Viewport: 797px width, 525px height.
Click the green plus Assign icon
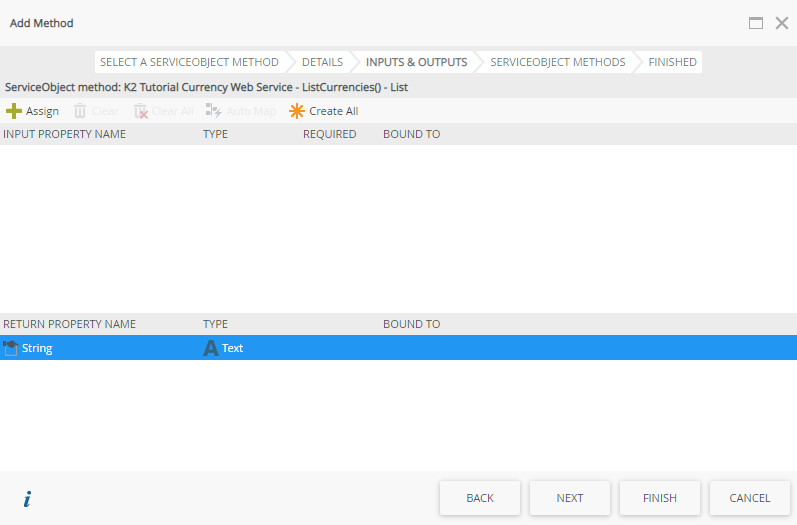point(14,111)
